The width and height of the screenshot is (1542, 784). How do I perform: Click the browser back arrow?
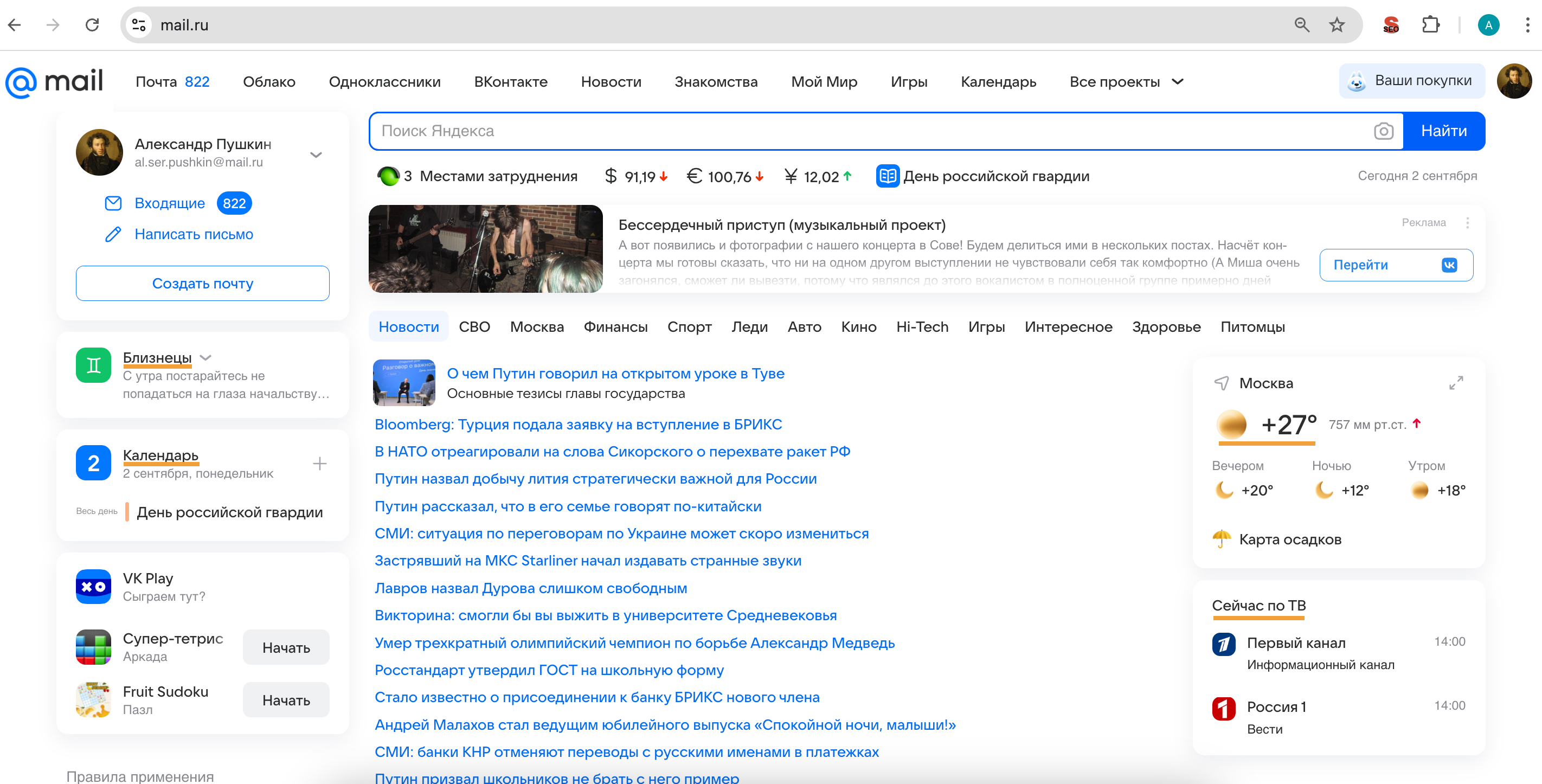(15, 25)
